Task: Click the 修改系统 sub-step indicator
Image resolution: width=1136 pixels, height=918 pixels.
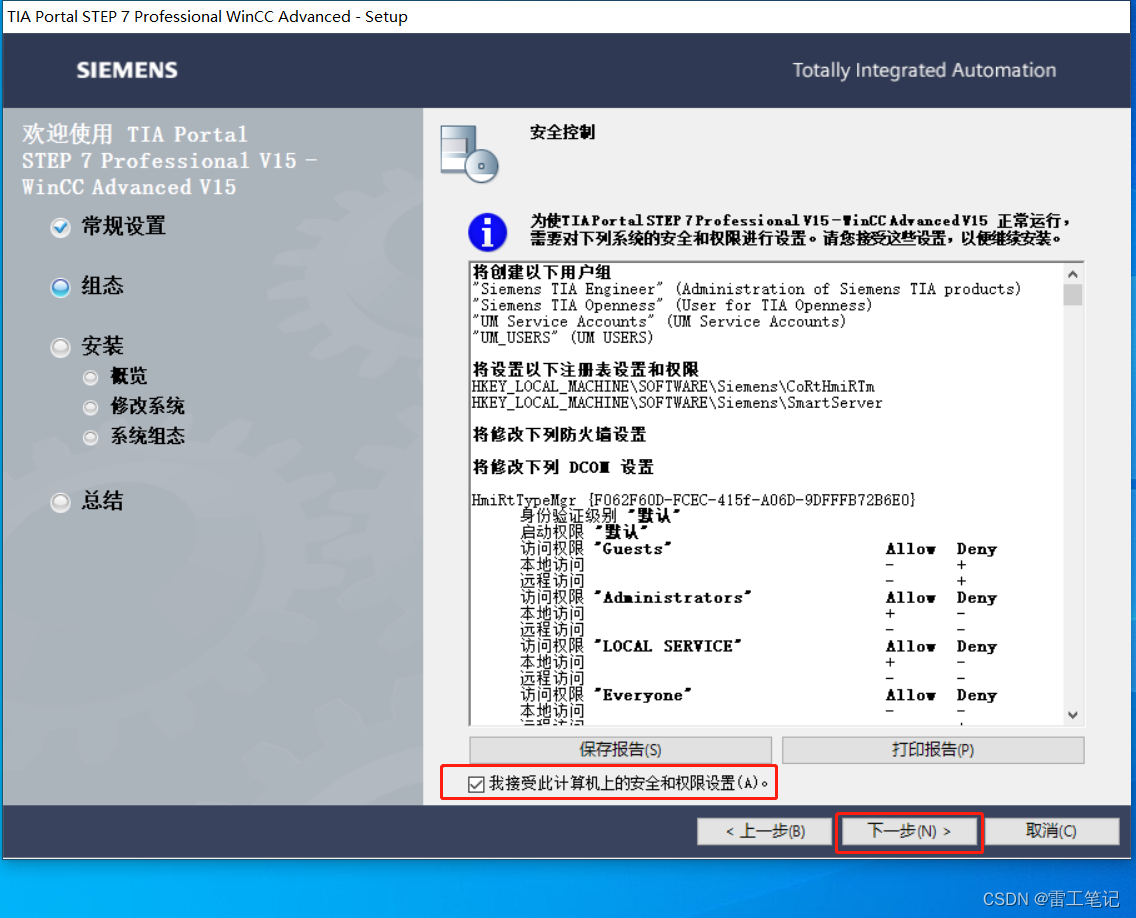Action: point(91,407)
